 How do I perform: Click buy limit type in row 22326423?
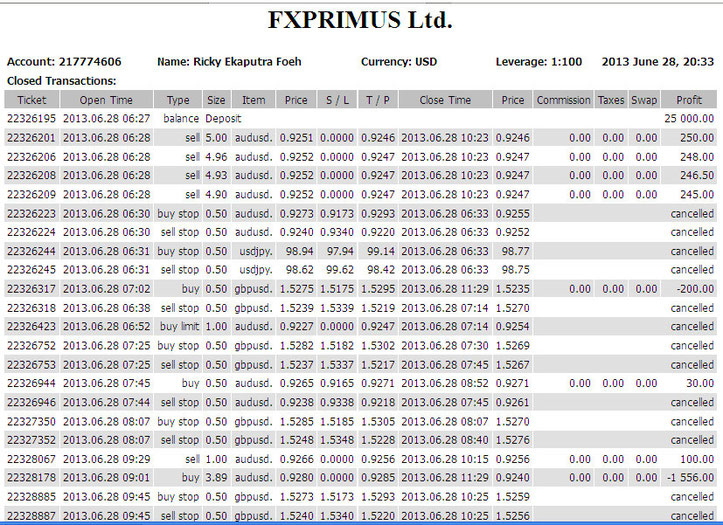pos(179,326)
